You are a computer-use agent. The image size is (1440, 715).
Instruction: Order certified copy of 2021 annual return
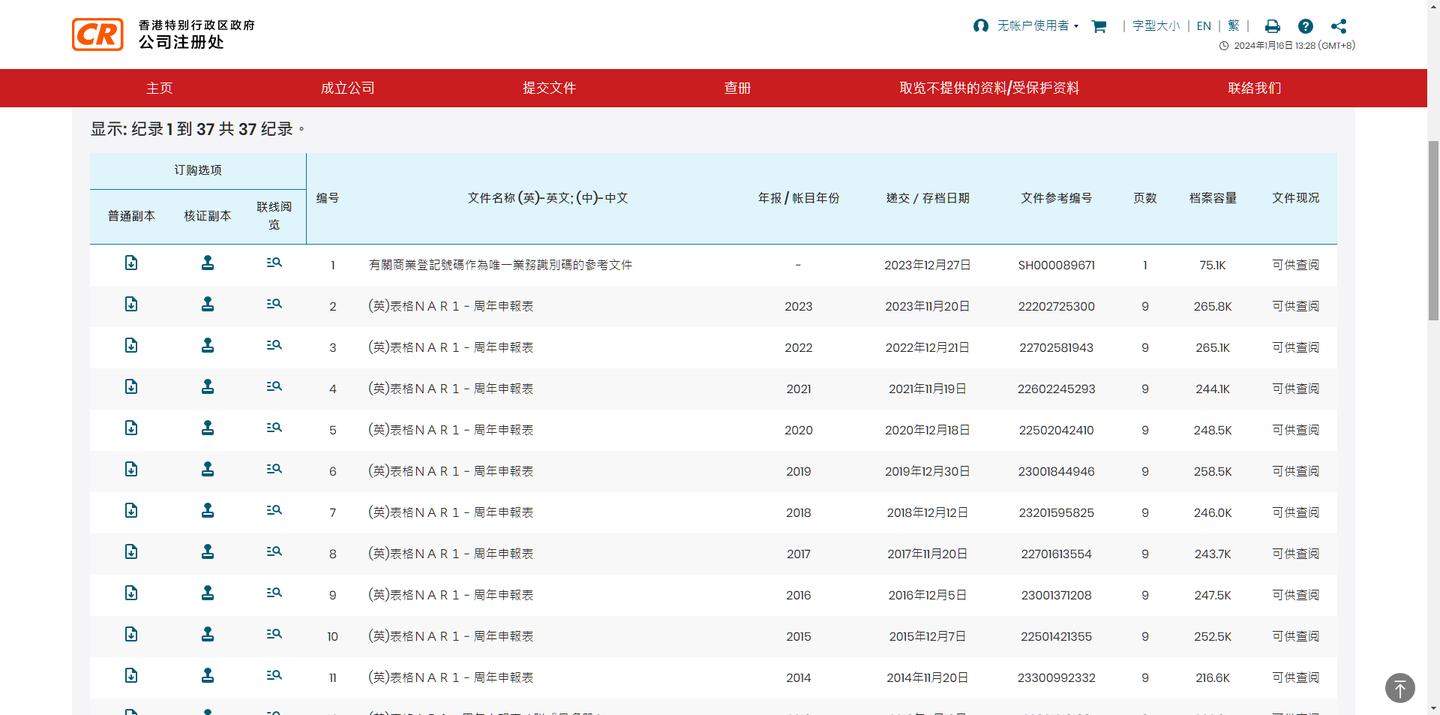tap(208, 386)
